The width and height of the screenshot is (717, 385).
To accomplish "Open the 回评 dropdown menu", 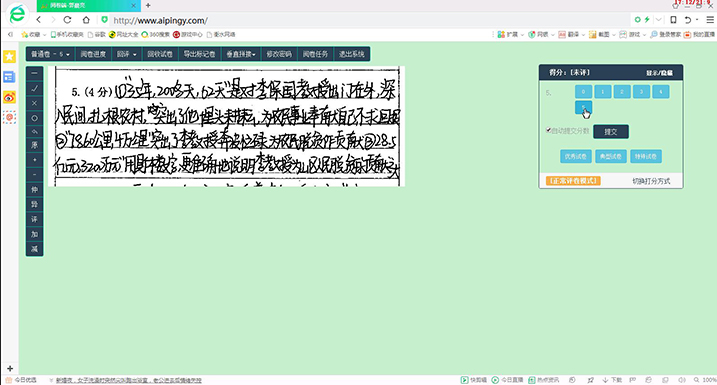I will 126,54.
